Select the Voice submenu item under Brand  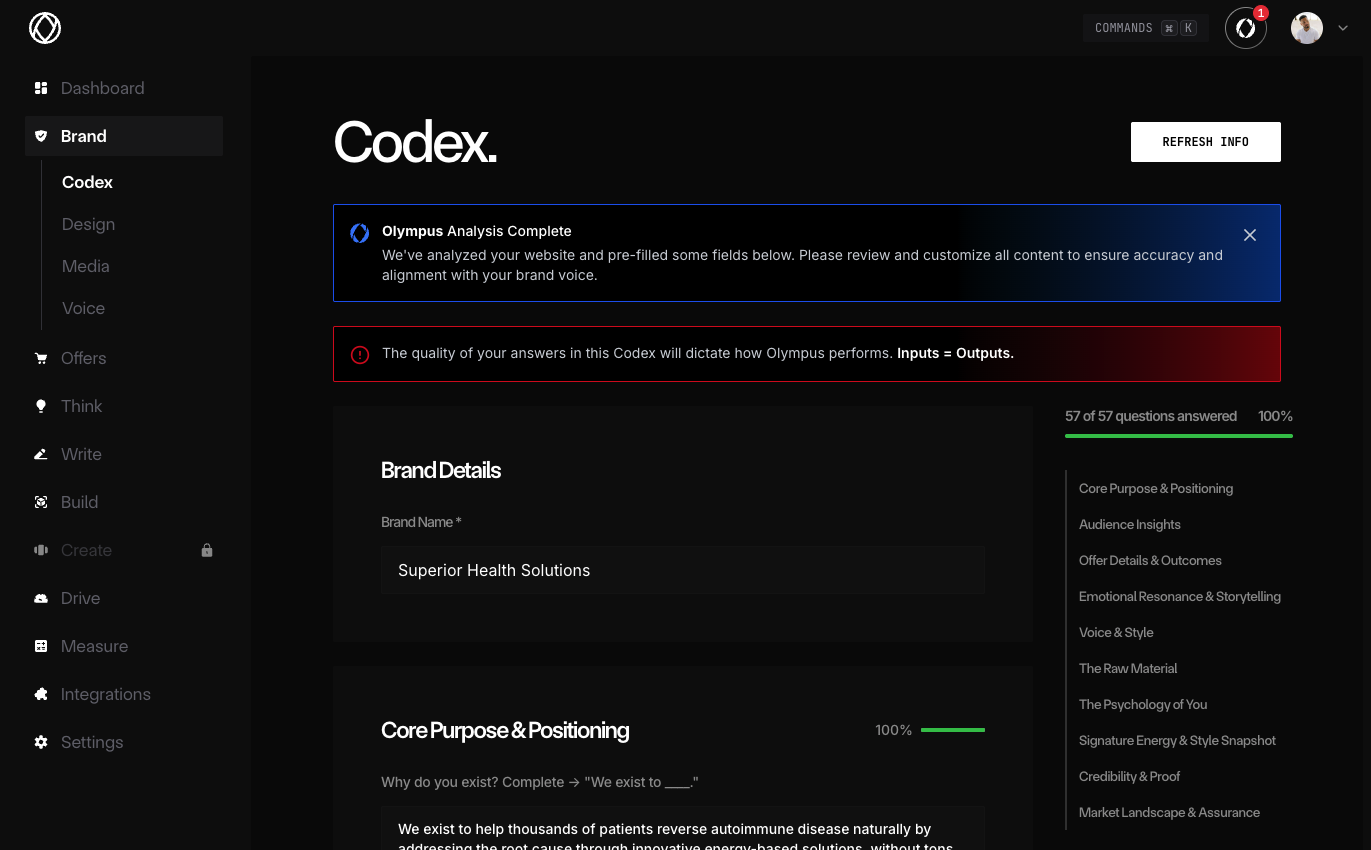(x=83, y=308)
